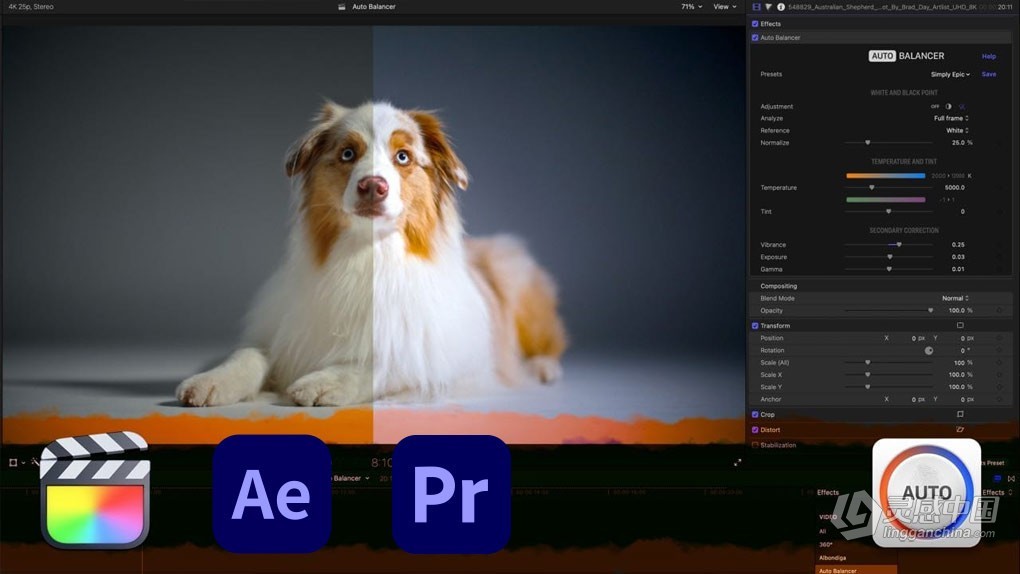
Task: Open the Color inspector triangle tab
Action: pyautogui.click(x=768, y=7)
